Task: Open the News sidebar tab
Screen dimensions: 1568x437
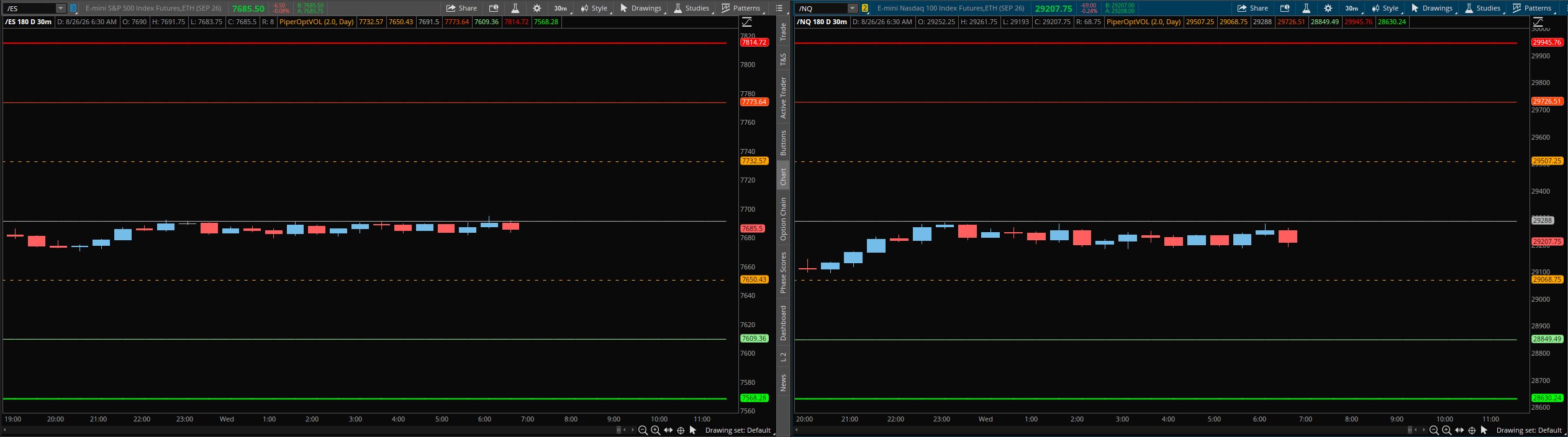Action: tap(783, 382)
